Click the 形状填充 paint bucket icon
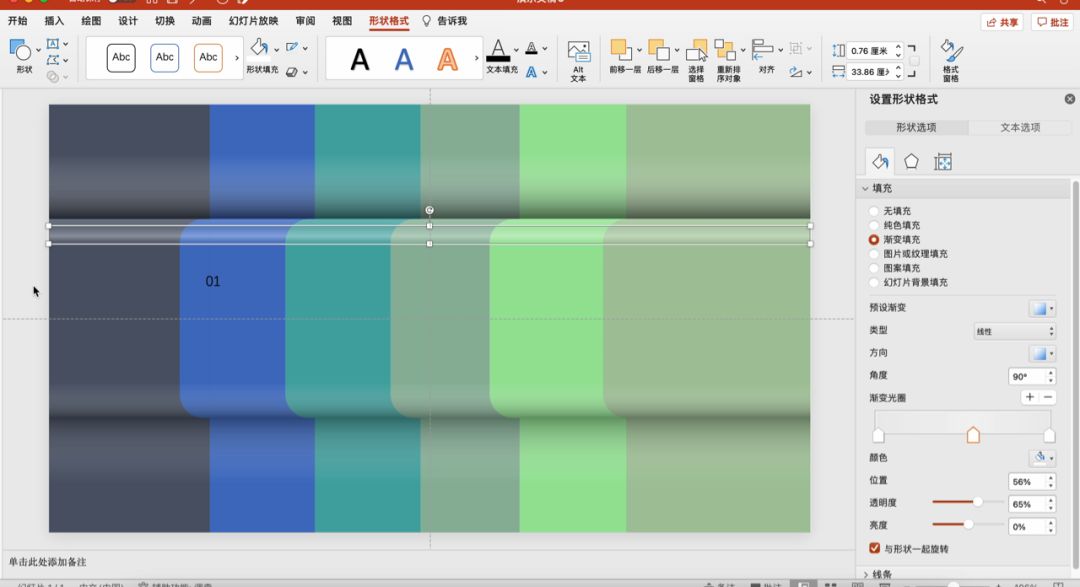 coord(260,48)
